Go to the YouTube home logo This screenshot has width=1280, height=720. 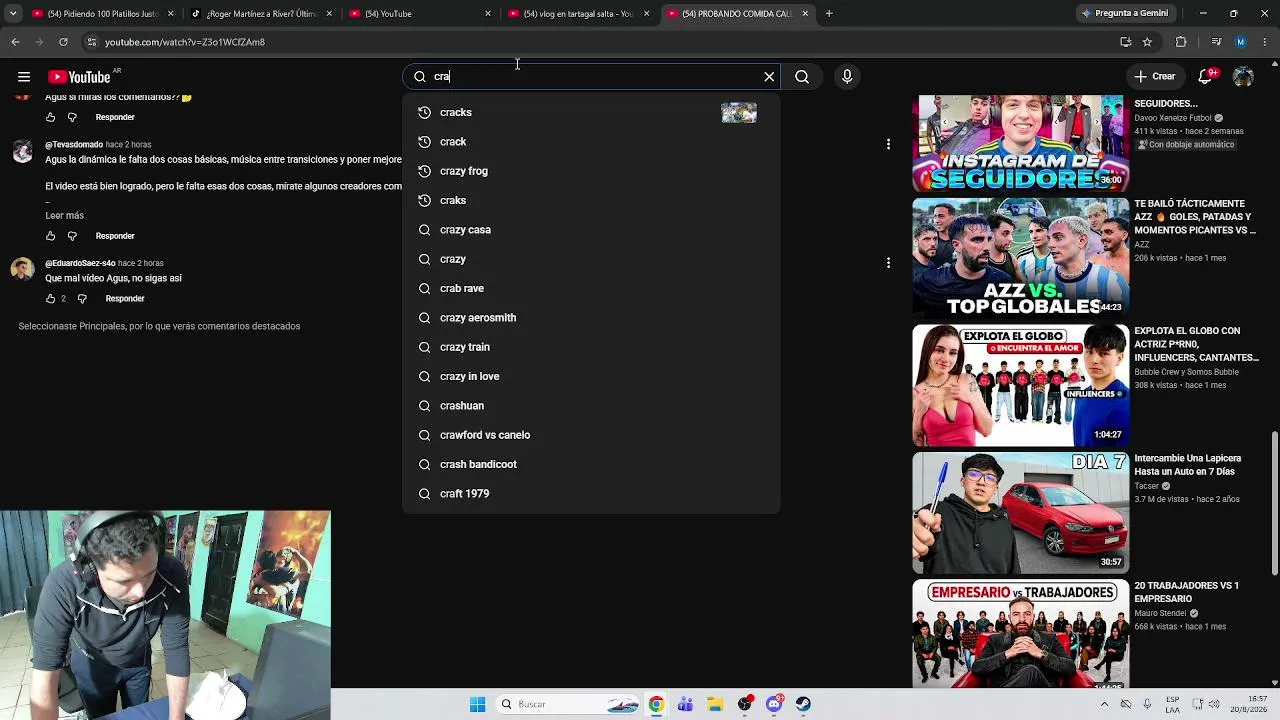pyautogui.click(x=79, y=77)
